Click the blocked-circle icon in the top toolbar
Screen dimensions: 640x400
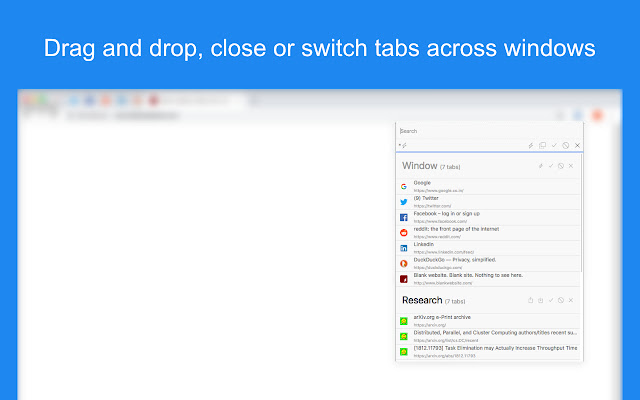[566, 145]
